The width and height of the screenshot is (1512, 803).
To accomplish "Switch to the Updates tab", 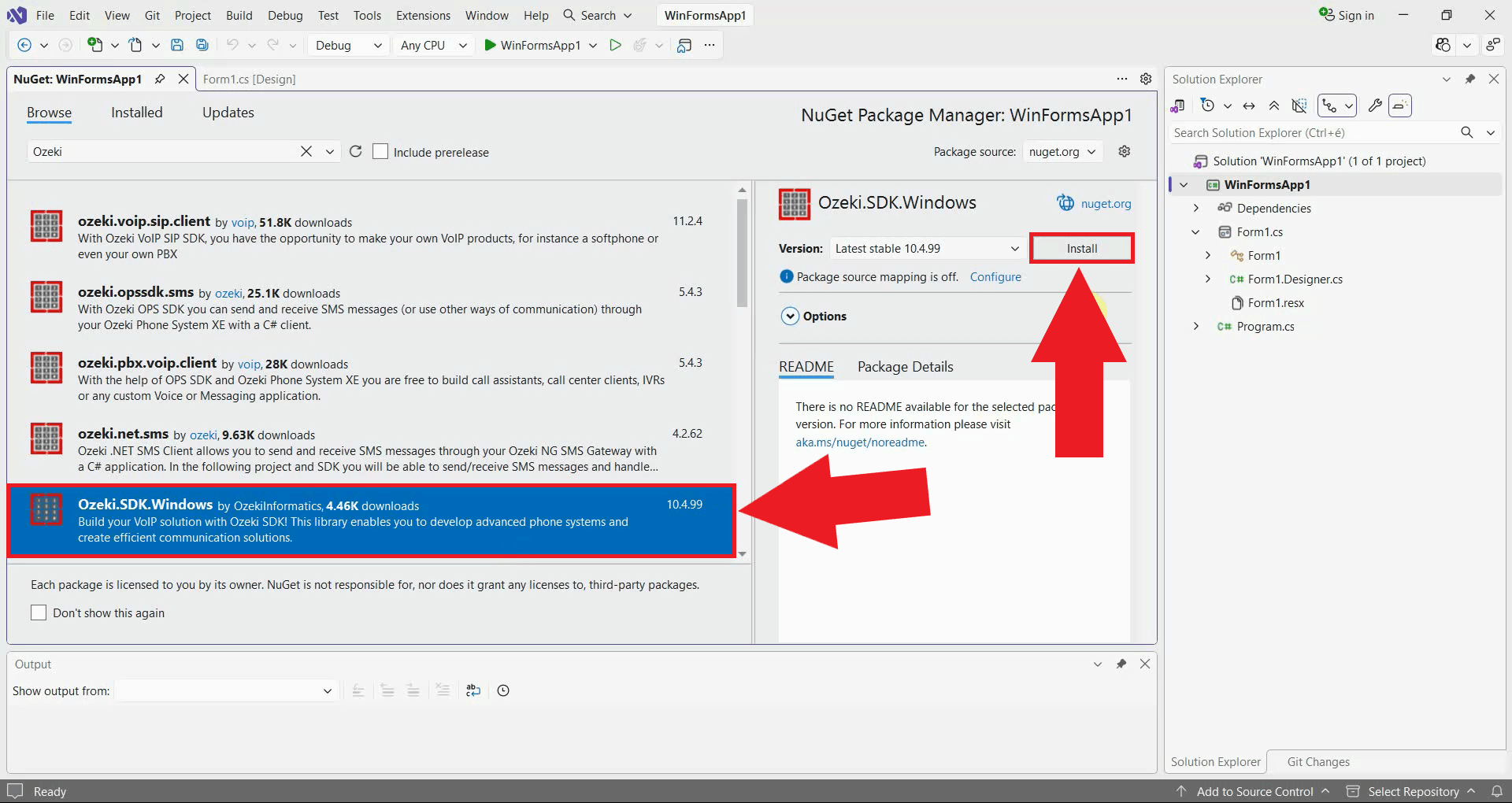I will click(x=228, y=113).
